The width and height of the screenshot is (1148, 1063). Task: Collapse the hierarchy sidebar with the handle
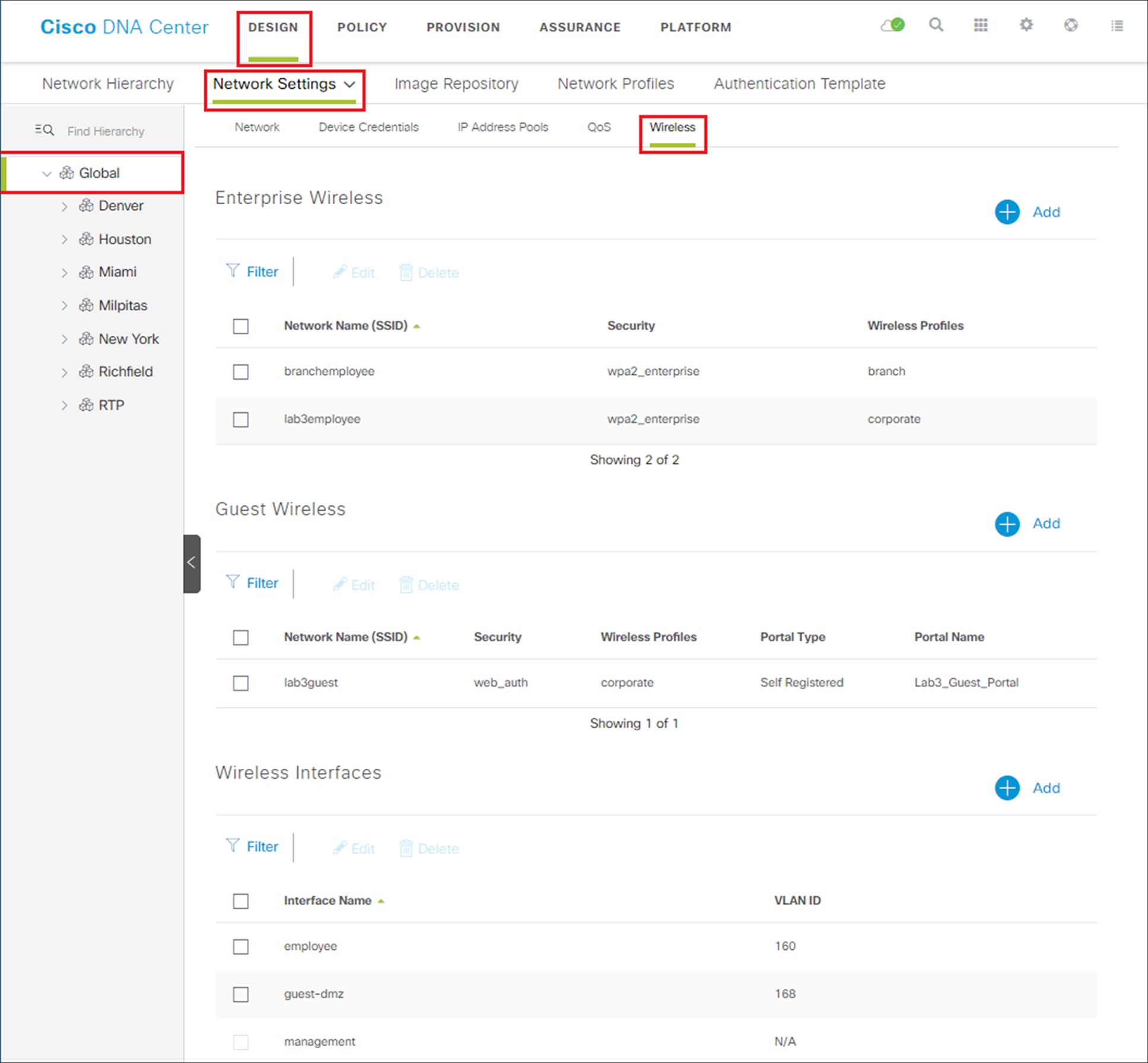(192, 564)
